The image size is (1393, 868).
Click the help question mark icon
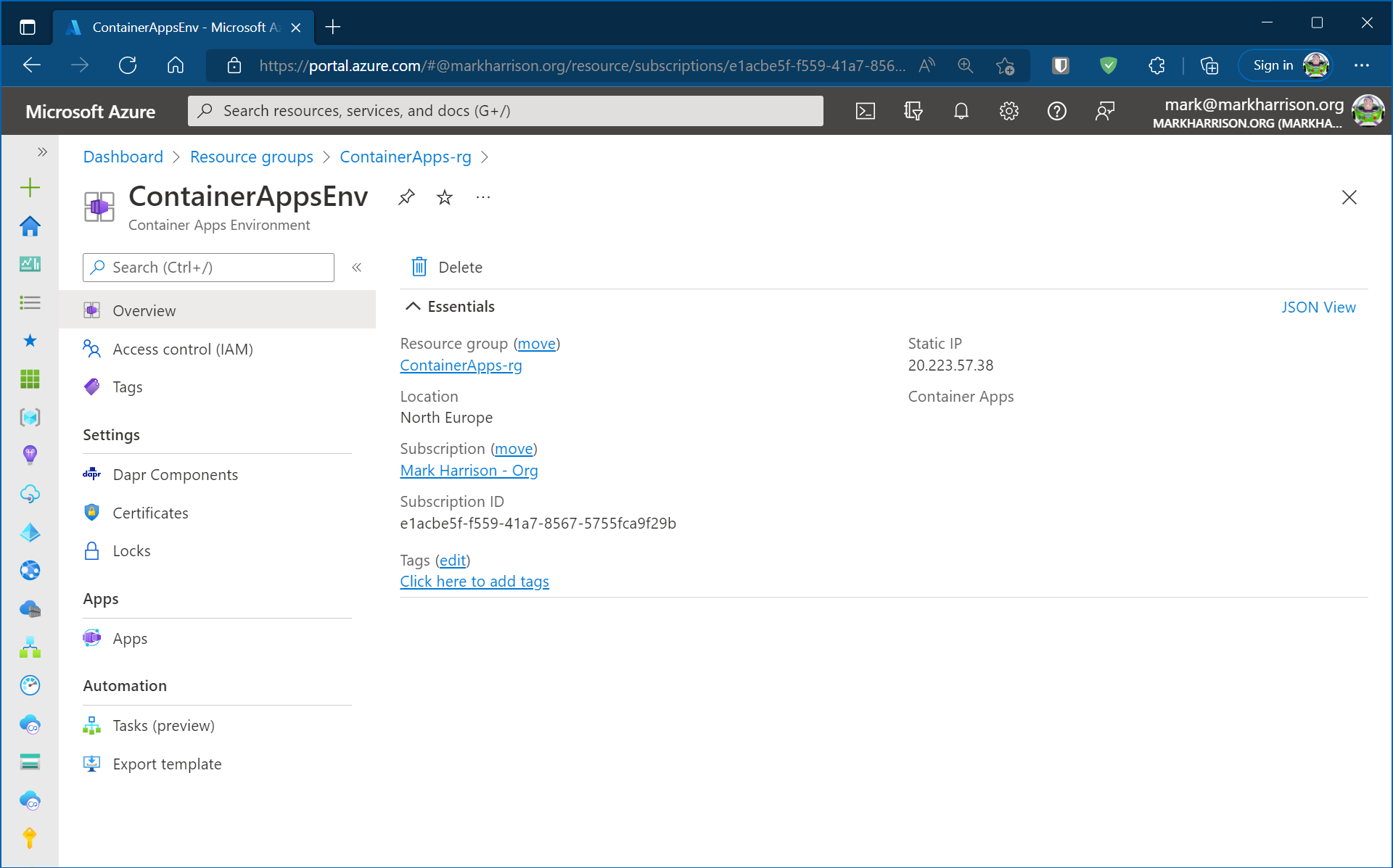pyautogui.click(x=1056, y=111)
